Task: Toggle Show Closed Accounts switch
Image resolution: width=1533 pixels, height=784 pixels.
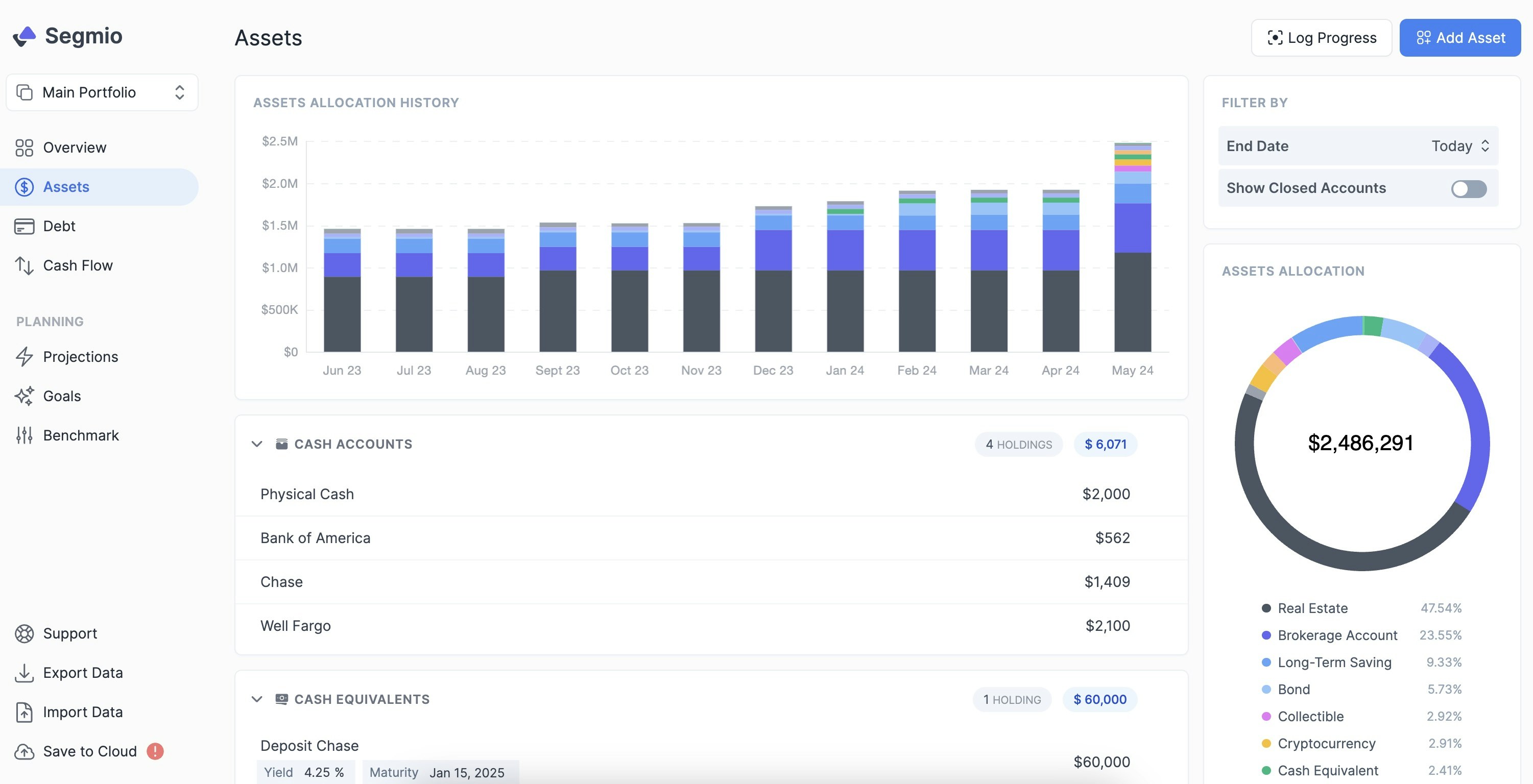Action: [x=1468, y=188]
